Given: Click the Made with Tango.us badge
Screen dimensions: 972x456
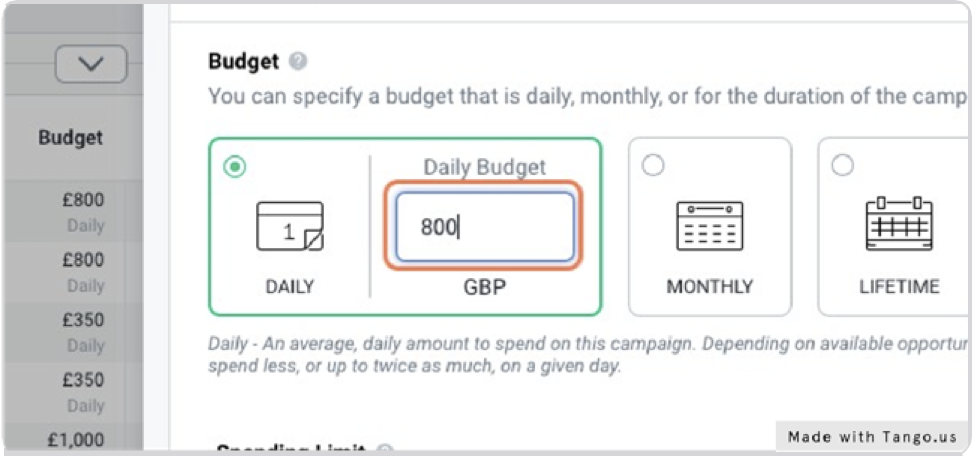Looking at the screenshot, I should [872, 436].
